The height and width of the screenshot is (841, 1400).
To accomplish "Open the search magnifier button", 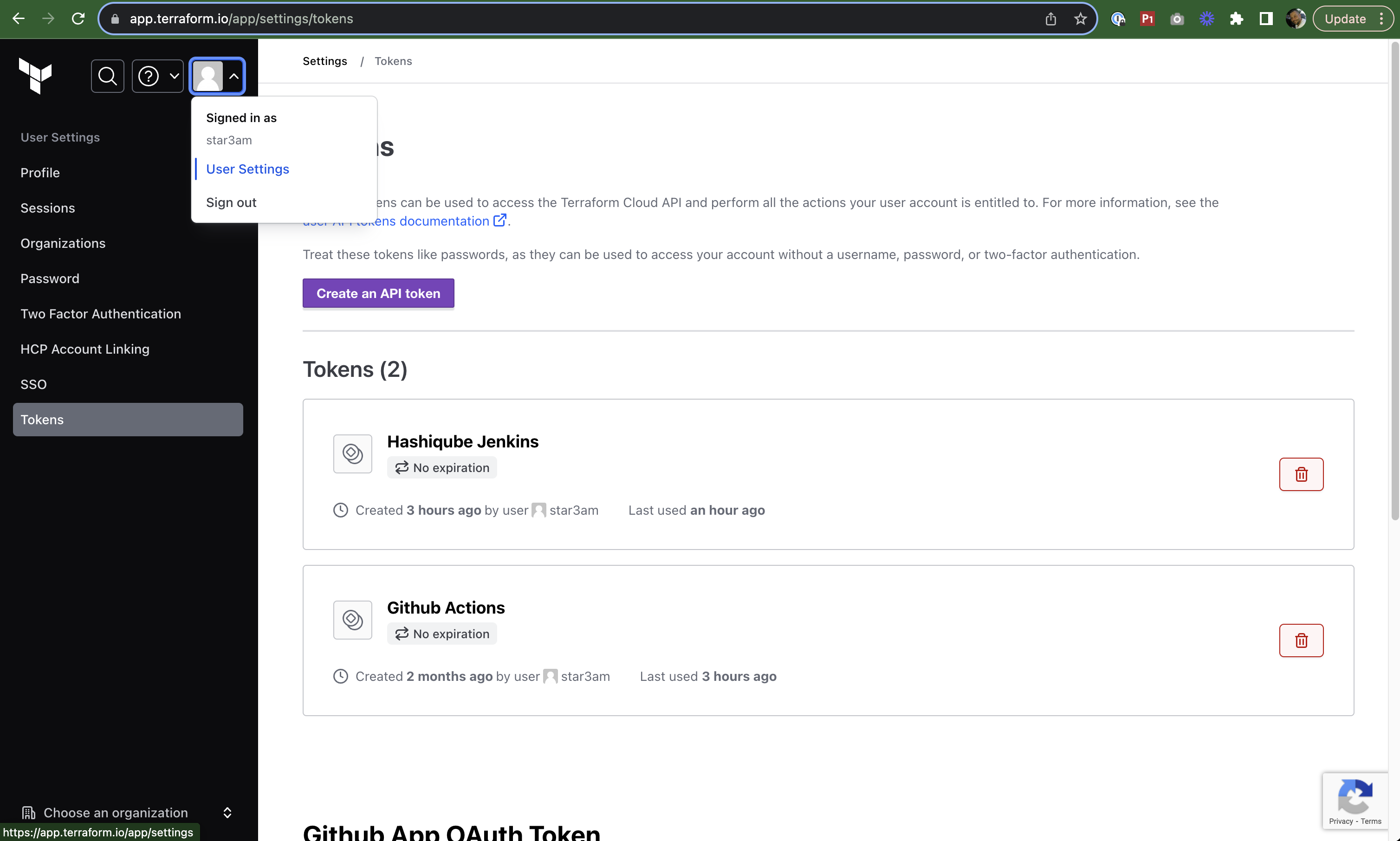I will pos(108,76).
